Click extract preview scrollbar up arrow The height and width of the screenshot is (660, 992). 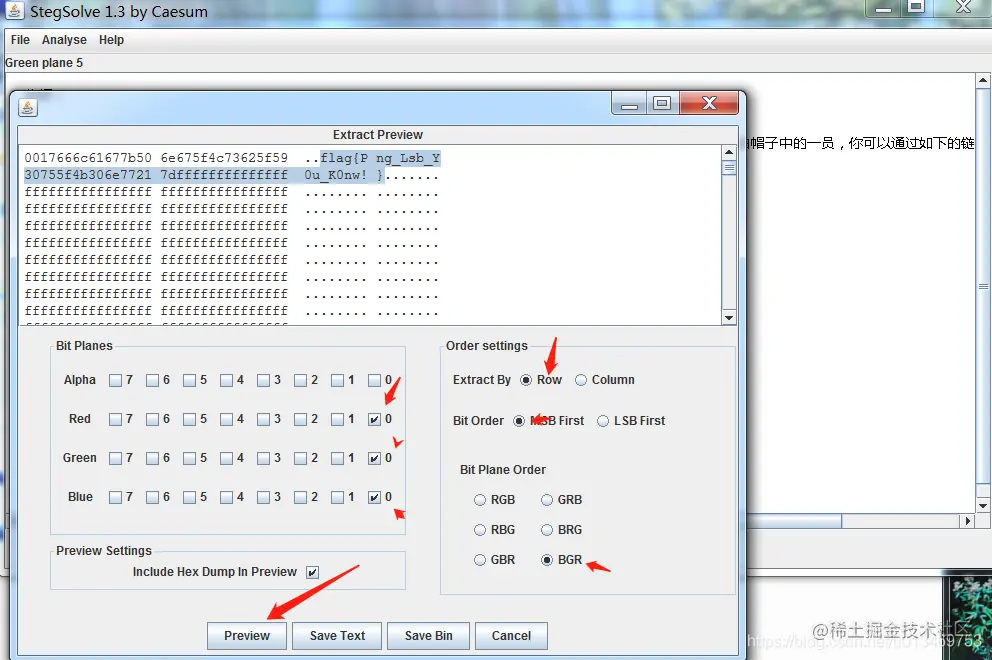(729, 152)
